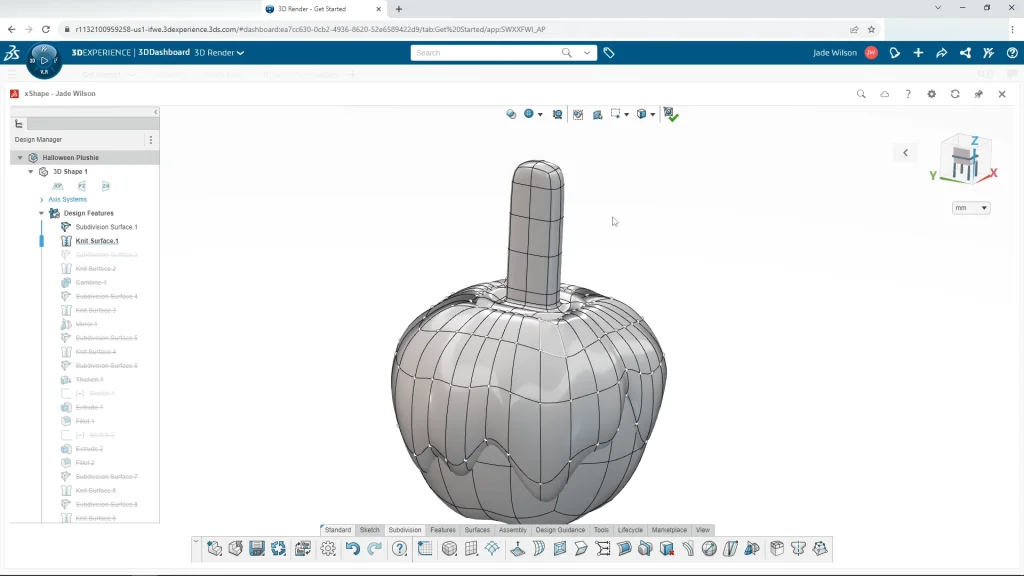This screenshot has width=1024, height=576.
Task: Click the tag icon next to search bar
Action: [x=609, y=53]
